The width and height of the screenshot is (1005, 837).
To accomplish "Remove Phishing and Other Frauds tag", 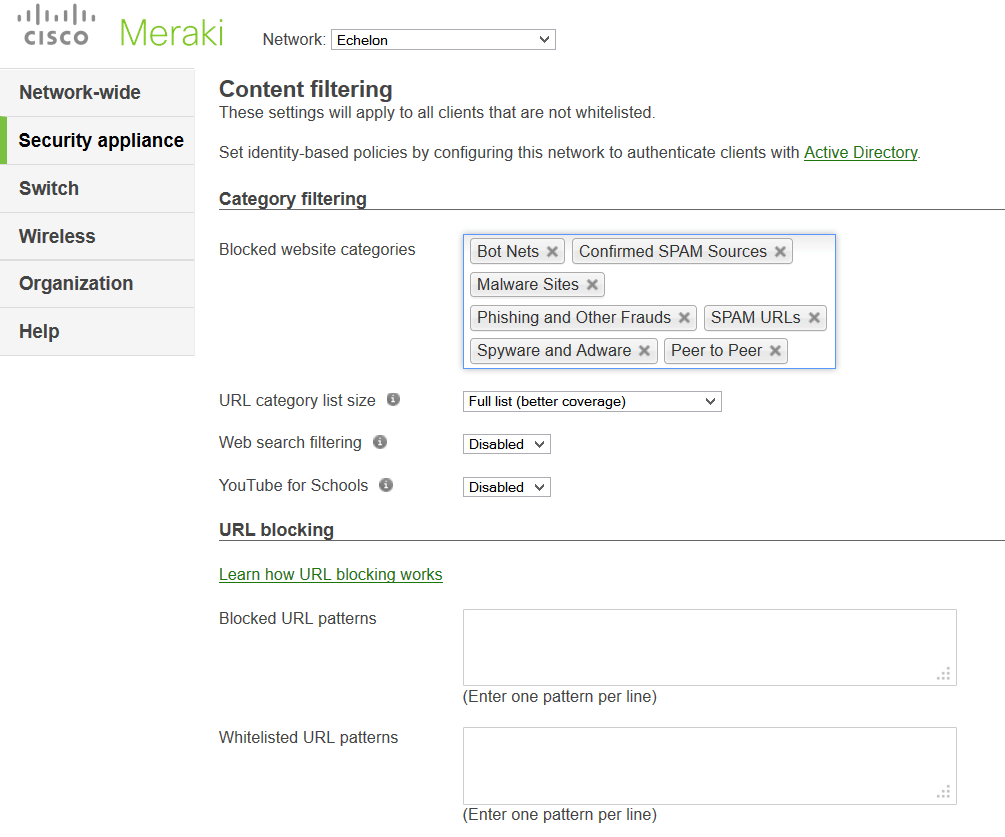I will click(684, 318).
